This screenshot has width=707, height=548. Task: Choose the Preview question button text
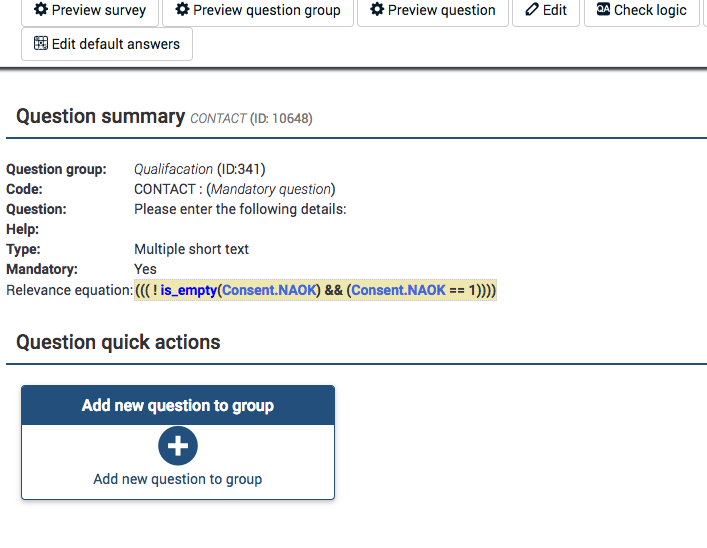click(441, 10)
